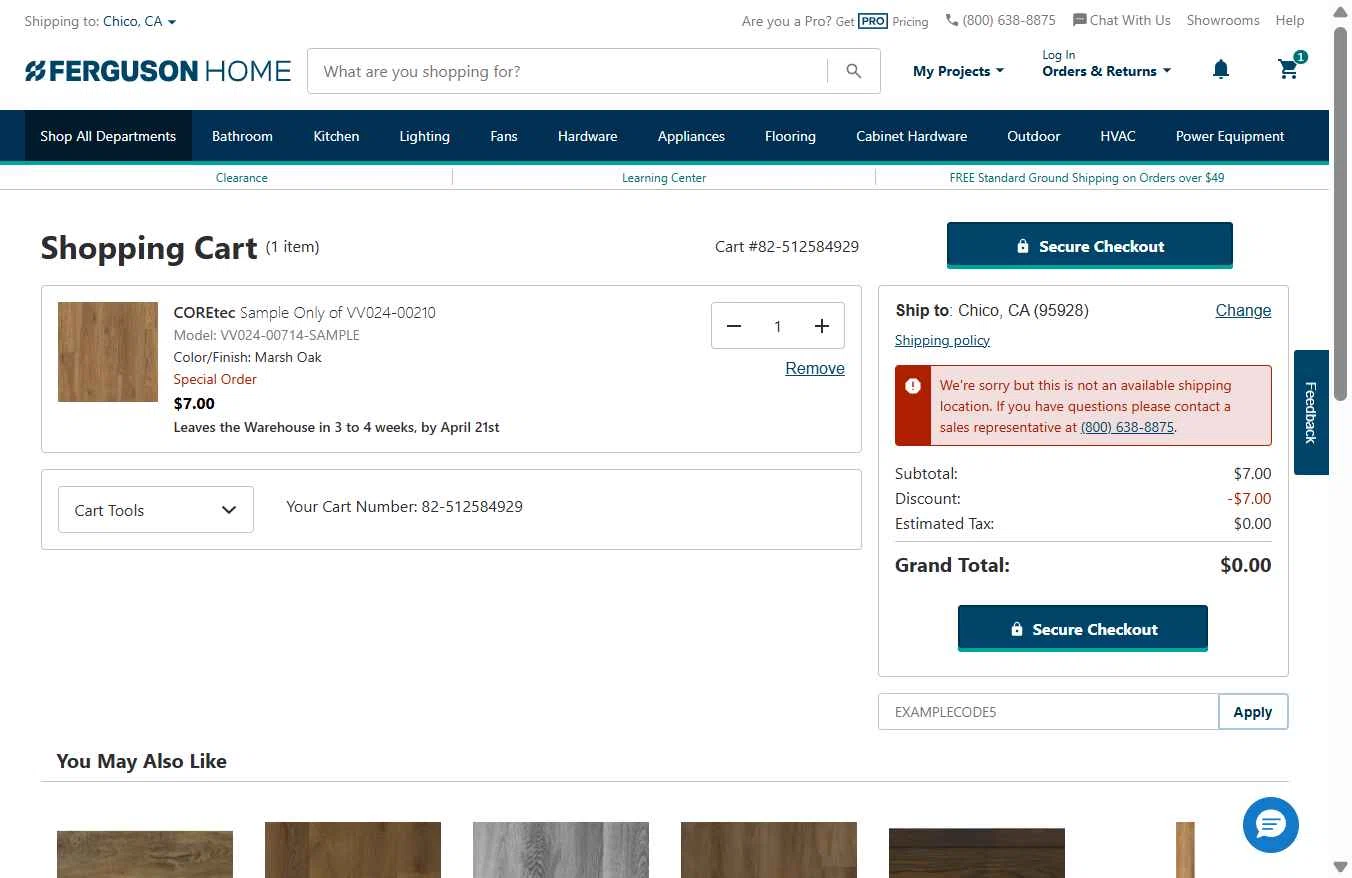Click the COREtec Sample Only product title
The image size is (1352, 878).
(x=304, y=312)
